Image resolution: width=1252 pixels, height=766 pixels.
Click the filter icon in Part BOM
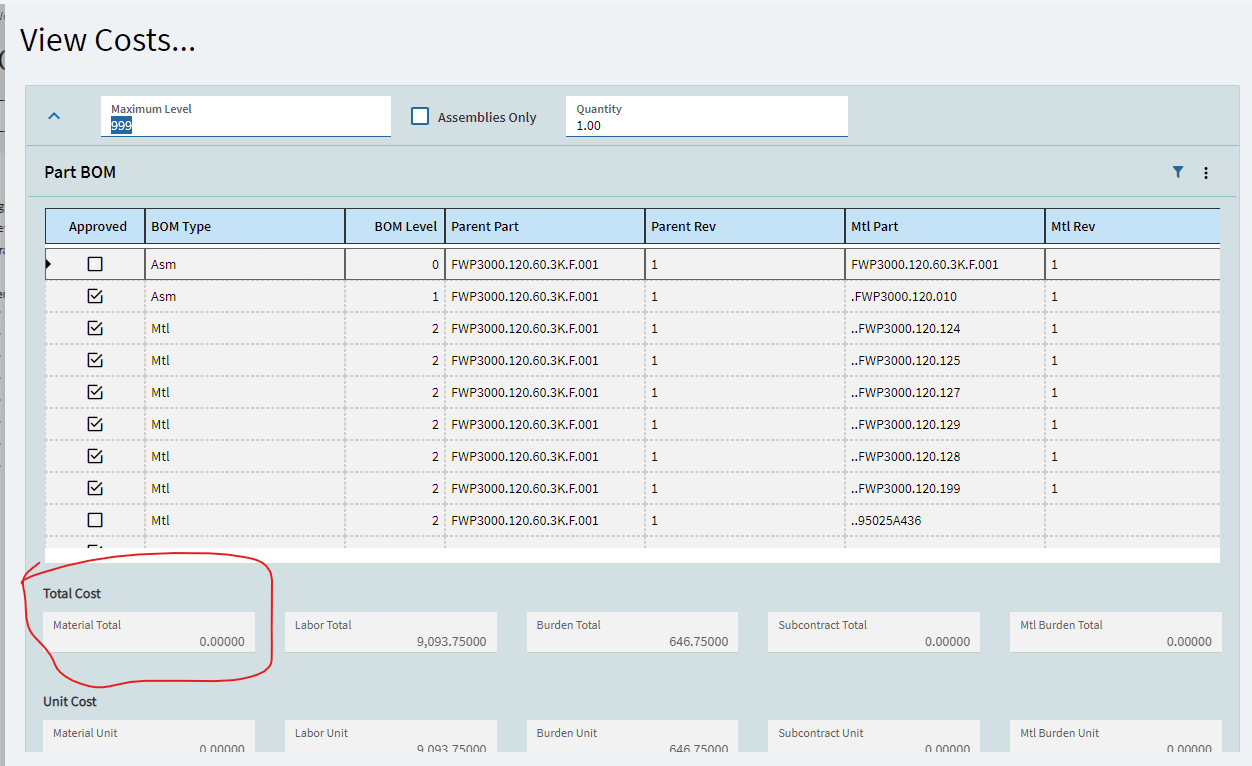click(1178, 172)
